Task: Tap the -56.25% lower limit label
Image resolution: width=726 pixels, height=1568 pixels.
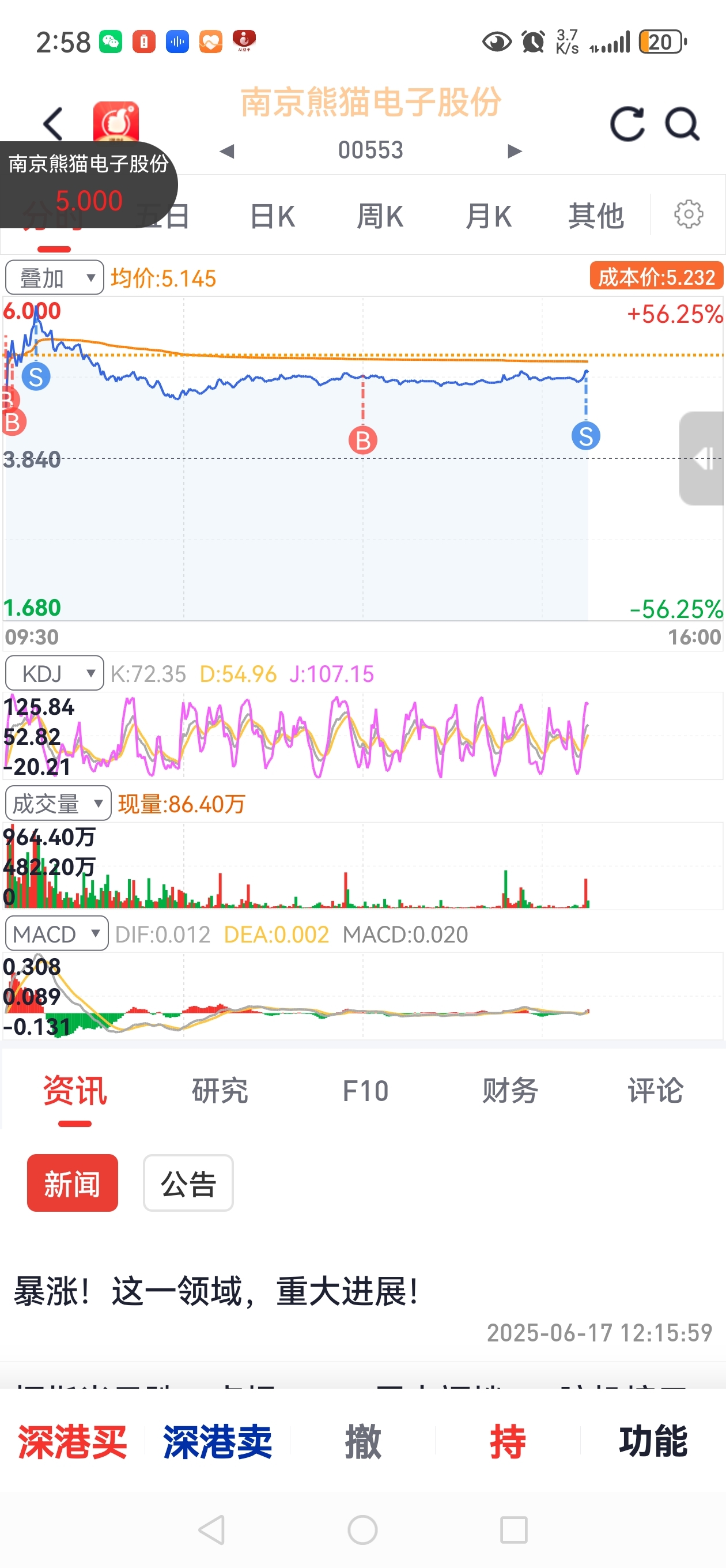Action: pyautogui.click(x=676, y=609)
